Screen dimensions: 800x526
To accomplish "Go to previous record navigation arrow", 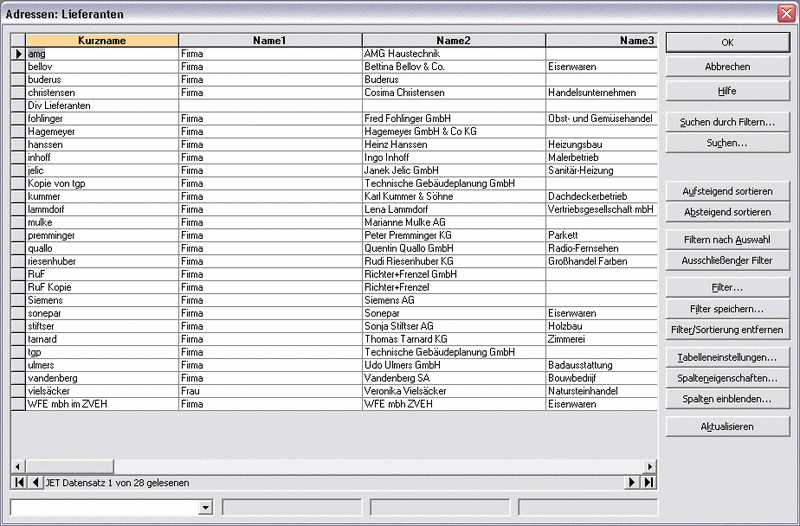I will [35, 482].
